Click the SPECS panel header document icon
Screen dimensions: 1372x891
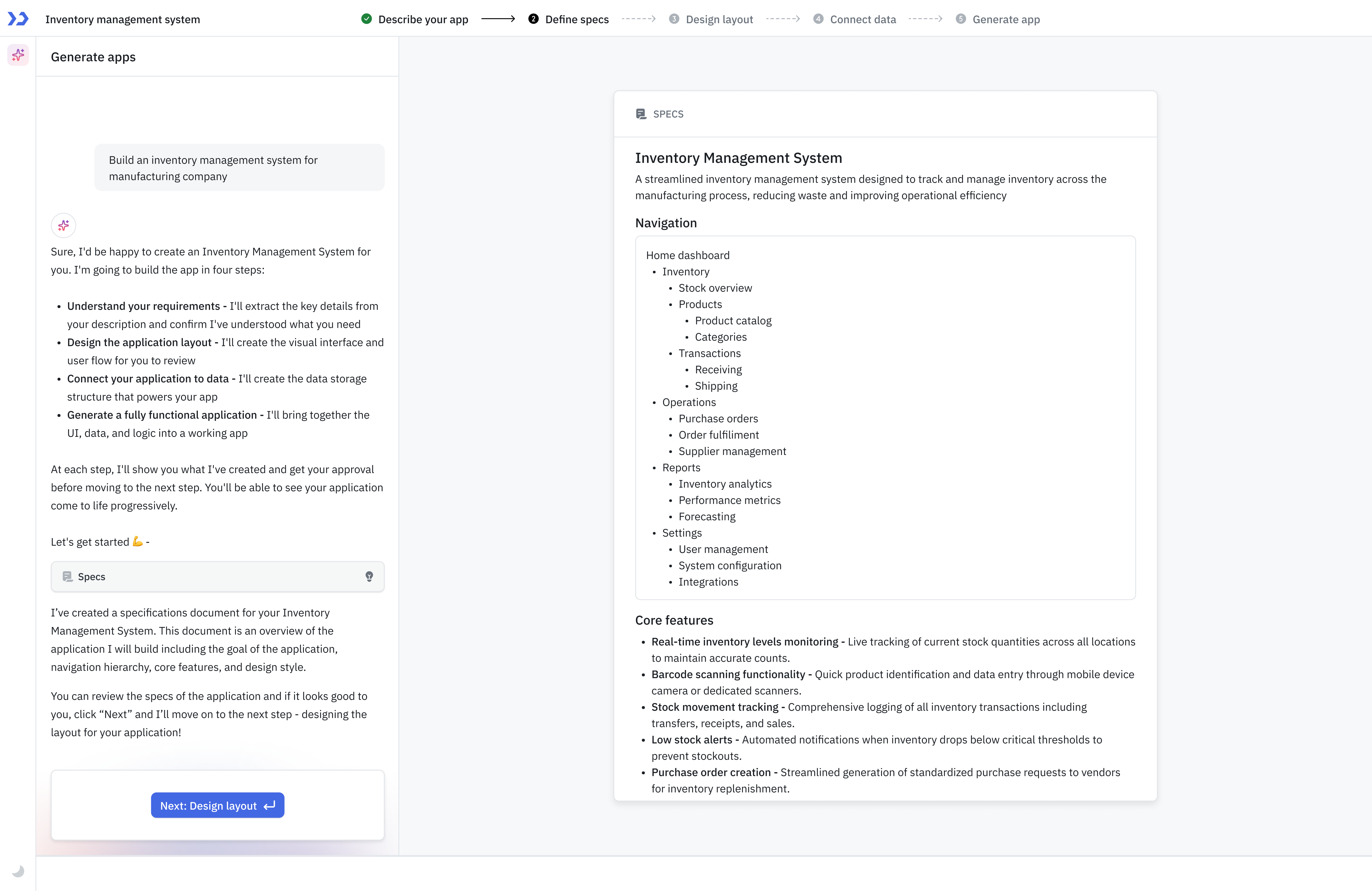(640, 114)
